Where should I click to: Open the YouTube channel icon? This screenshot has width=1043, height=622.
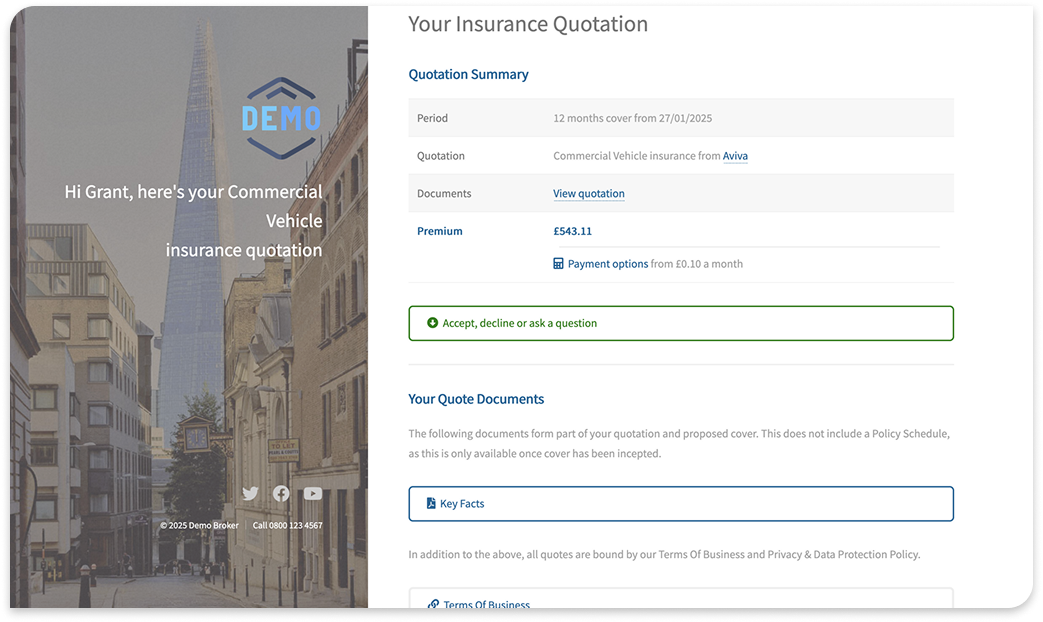click(x=313, y=493)
